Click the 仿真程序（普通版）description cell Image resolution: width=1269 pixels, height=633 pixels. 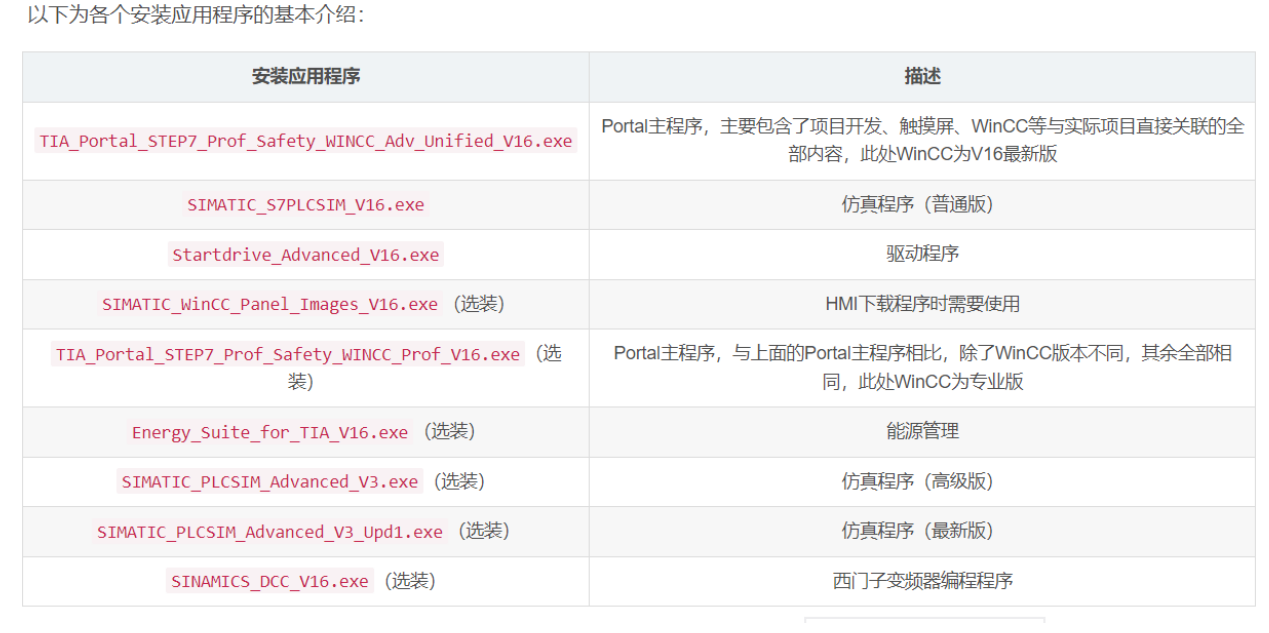(922, 205)
